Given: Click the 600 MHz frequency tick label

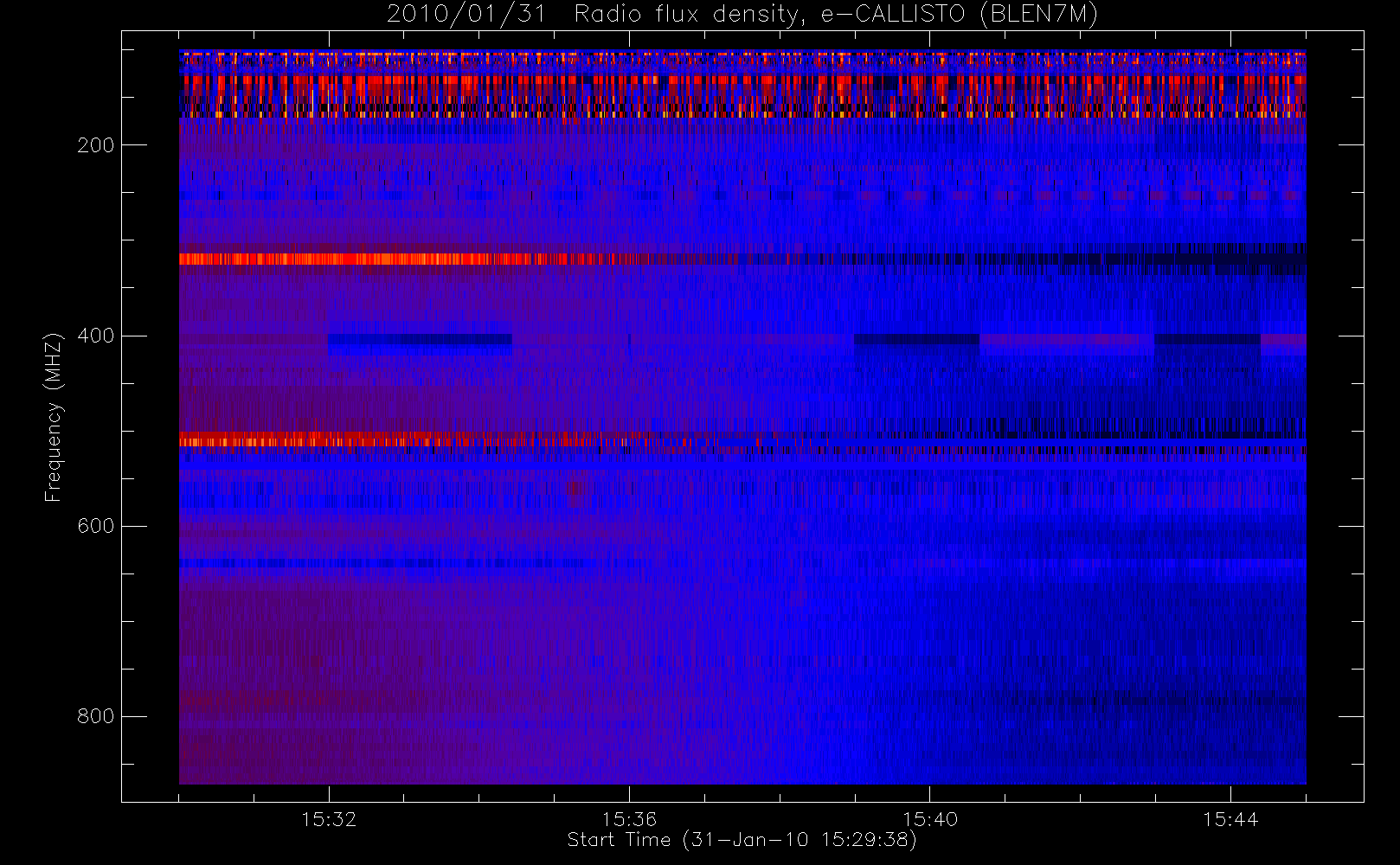Looking at the screenshot, I should pyautogui.click(x=96, y=526).
